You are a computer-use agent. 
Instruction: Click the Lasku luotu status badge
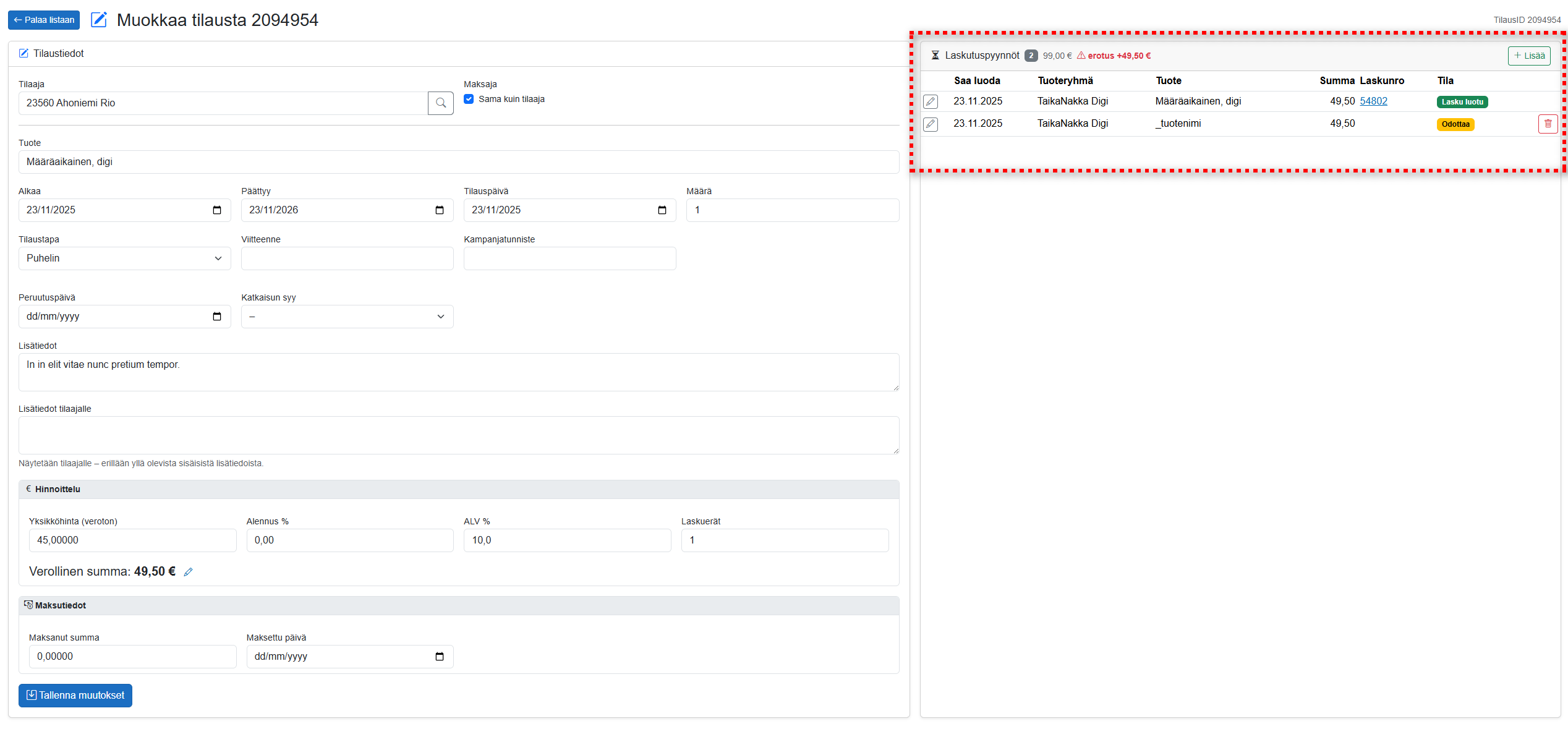point(1462,102)
